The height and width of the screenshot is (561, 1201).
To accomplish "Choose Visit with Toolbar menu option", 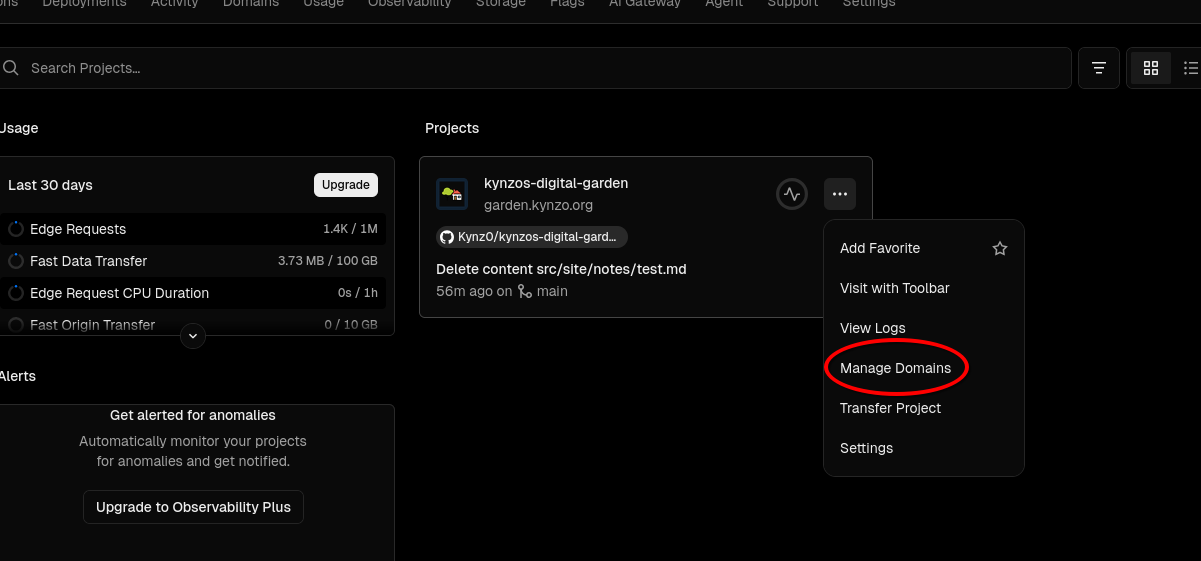I will tap(894, 288).
